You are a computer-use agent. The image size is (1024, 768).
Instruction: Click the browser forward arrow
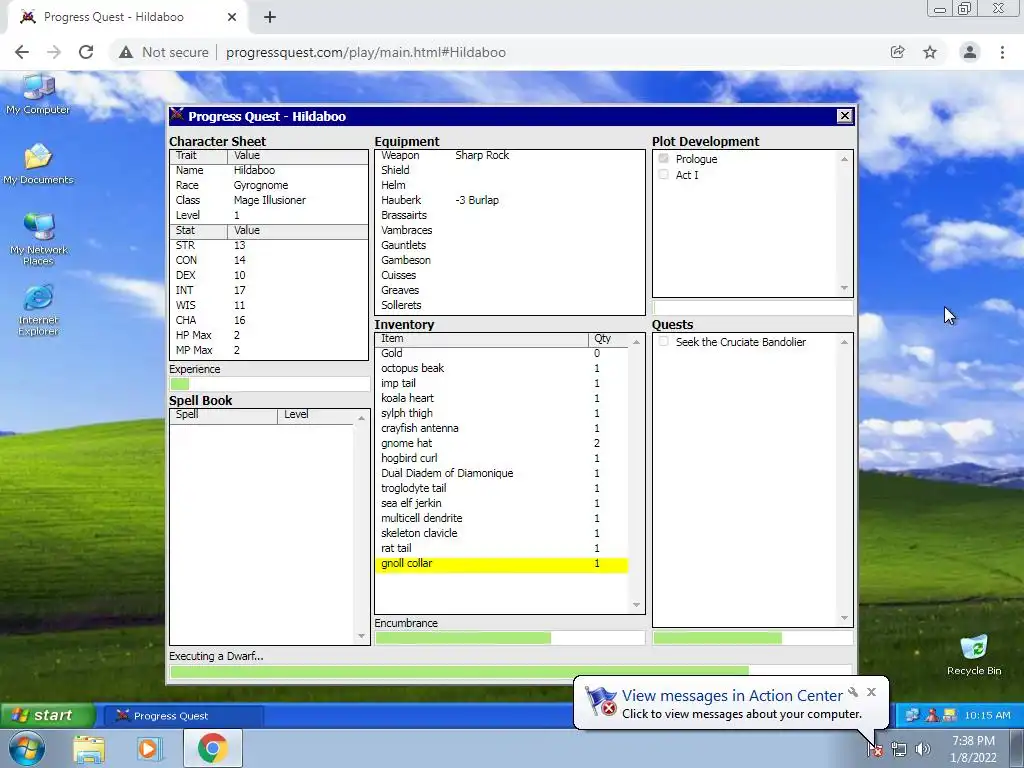[x=54, y=52]
